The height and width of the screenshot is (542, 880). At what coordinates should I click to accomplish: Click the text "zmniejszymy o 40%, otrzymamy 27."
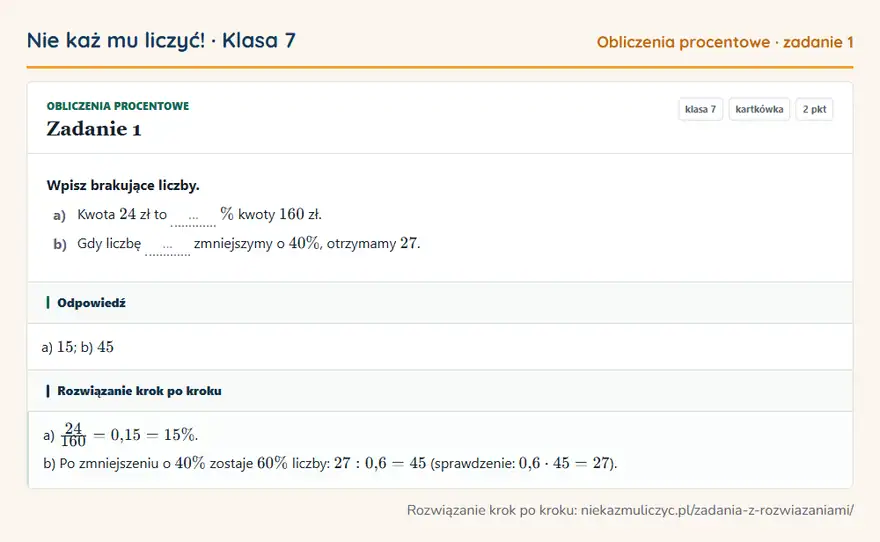[307, 244]
